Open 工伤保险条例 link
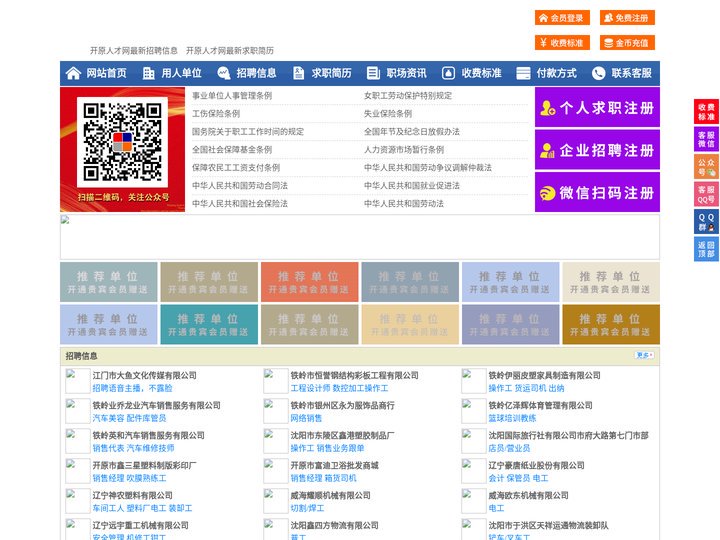This screenshot has height=540, width=720. click(x=216, y=113)
